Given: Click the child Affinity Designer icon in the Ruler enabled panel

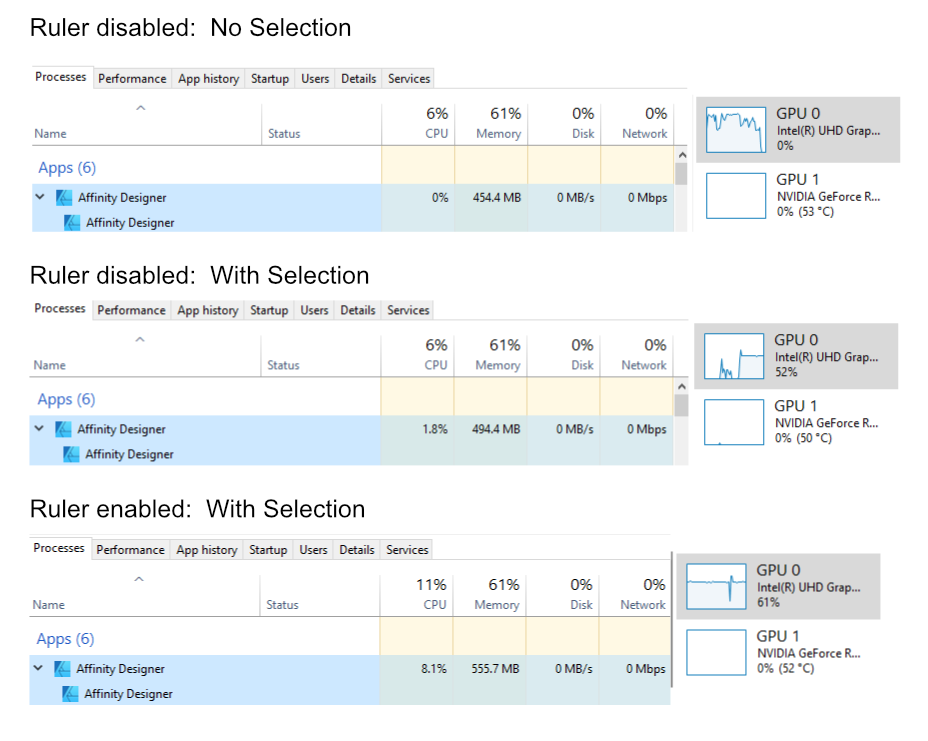Looking at the screenshot, I should pos(70,694).
